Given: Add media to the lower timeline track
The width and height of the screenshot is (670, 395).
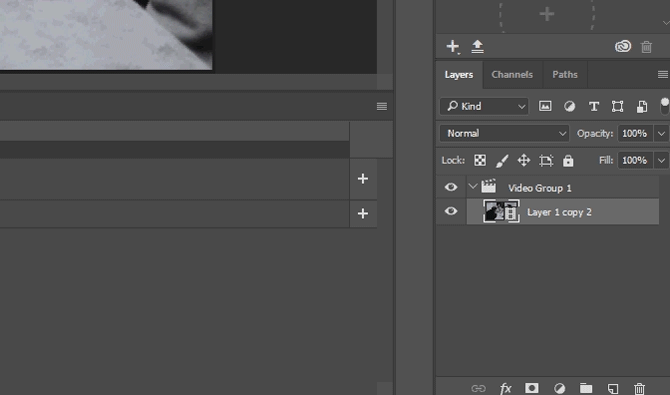Looking at the screenshot, I should click(363, 213).
